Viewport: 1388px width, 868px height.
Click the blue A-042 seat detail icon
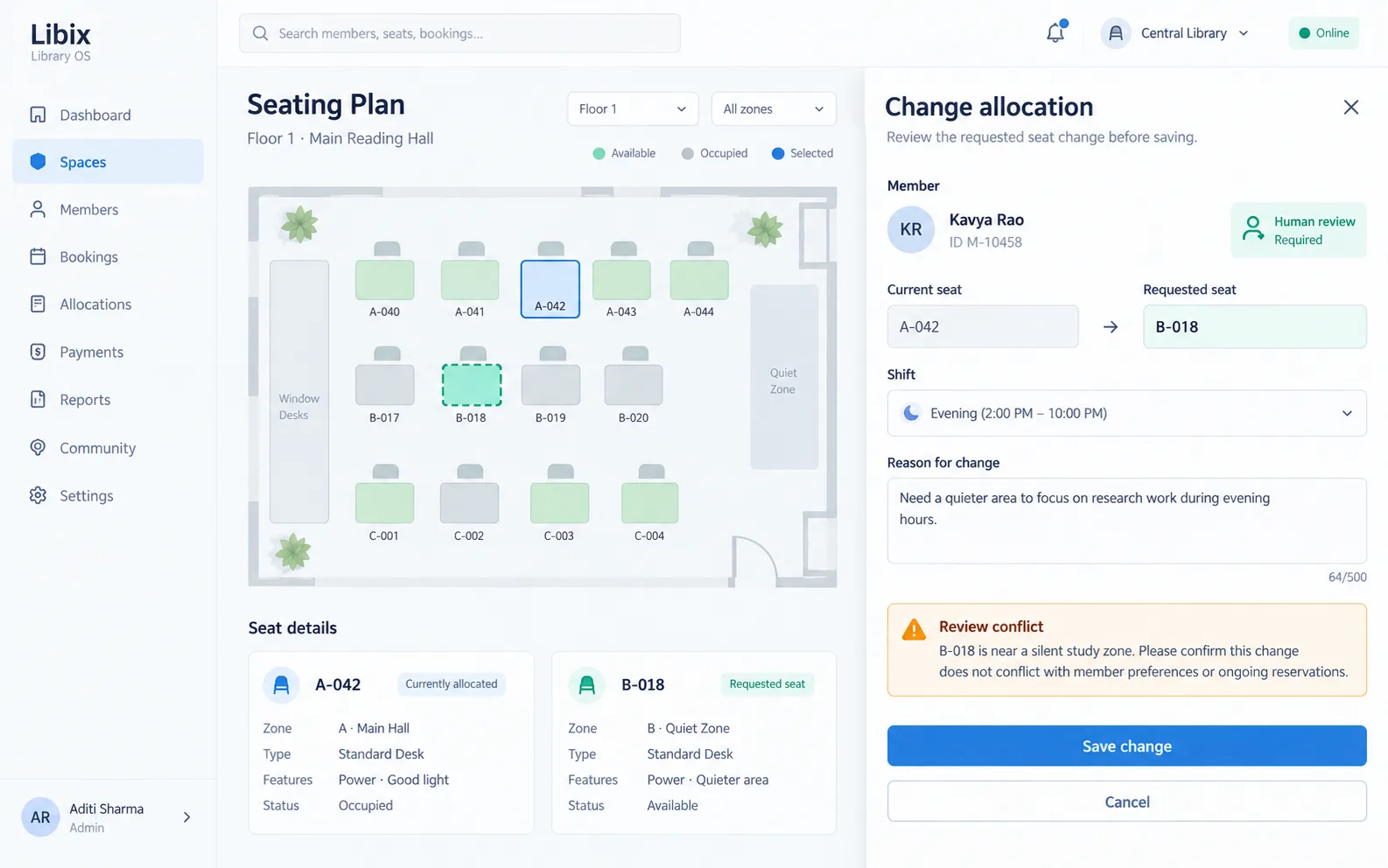point(282,684)
